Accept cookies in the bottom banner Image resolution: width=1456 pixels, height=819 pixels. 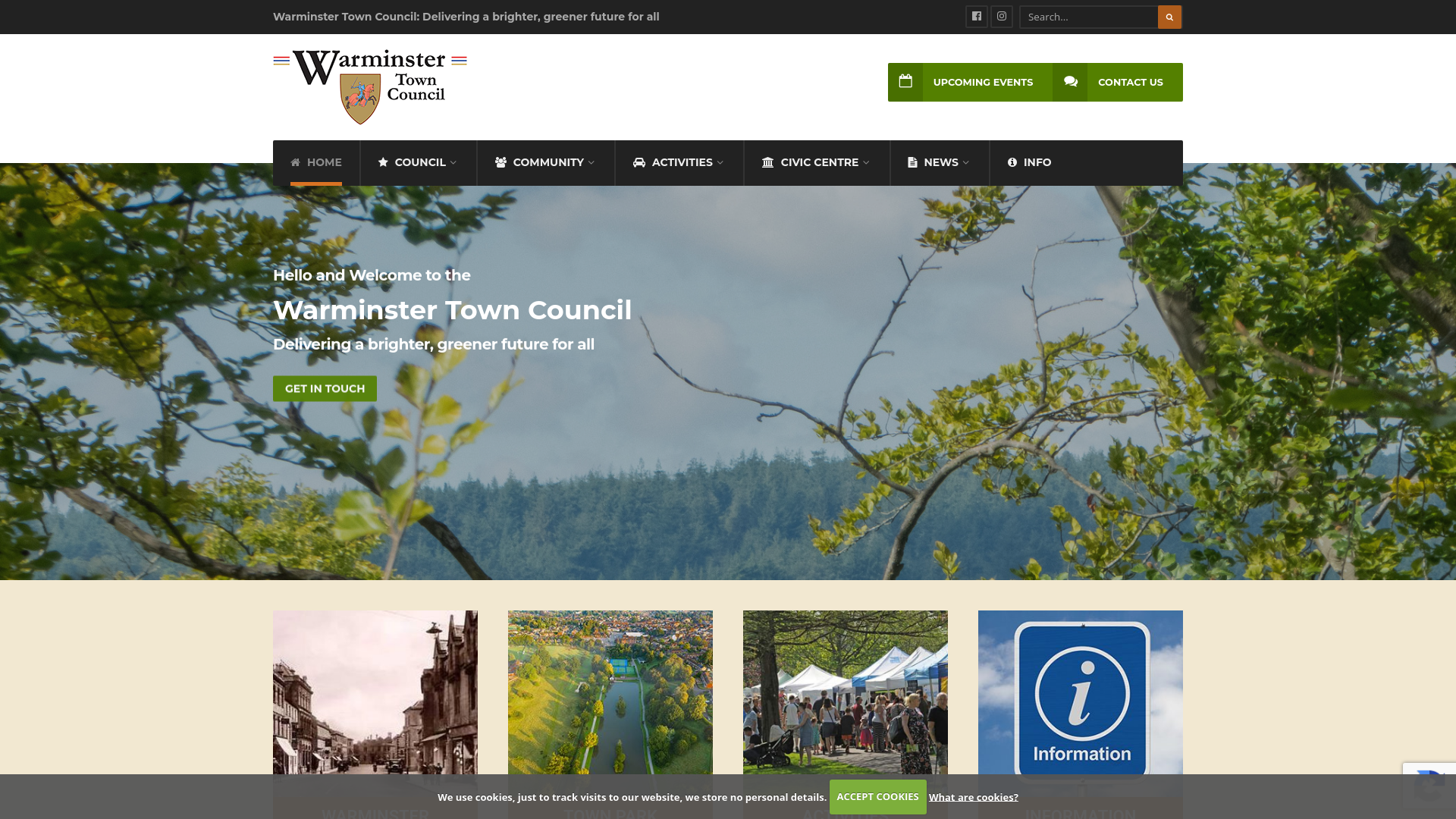coord(877,797)
